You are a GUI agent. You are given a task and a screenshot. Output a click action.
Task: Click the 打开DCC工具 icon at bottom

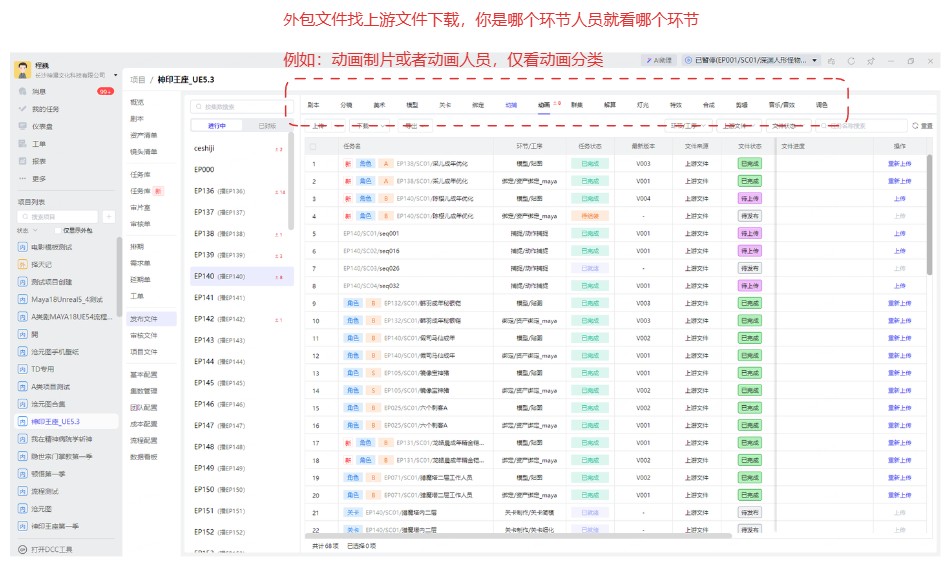tap(22, 549)
